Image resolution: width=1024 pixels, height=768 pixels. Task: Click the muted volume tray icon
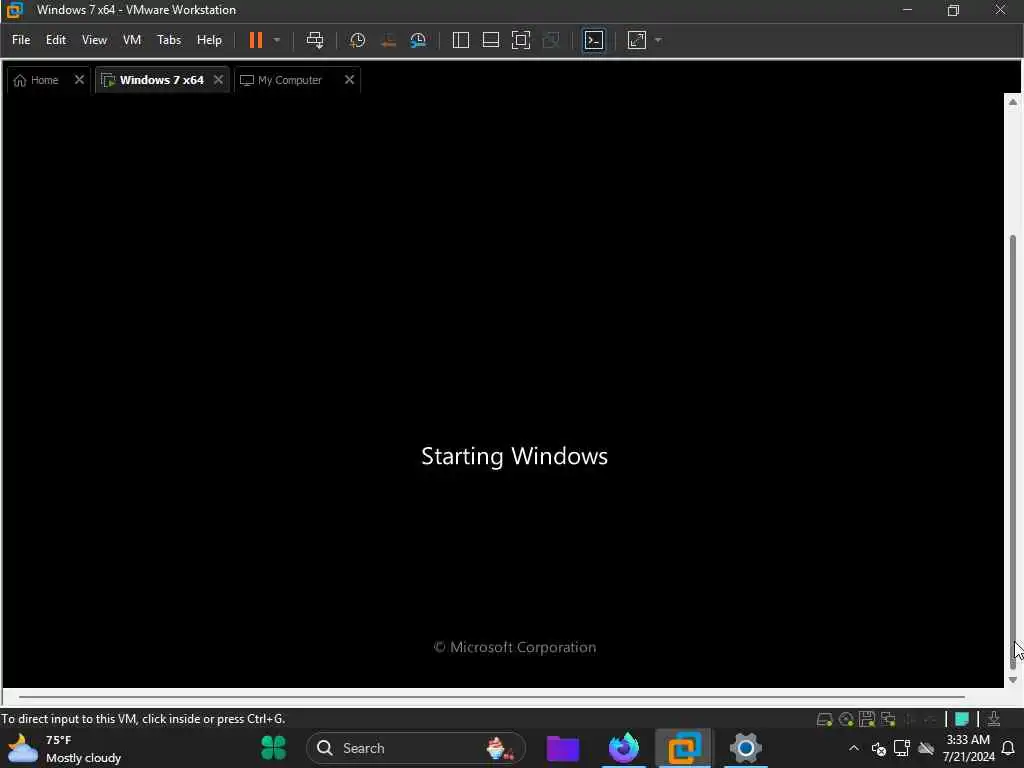click(878, 748)
